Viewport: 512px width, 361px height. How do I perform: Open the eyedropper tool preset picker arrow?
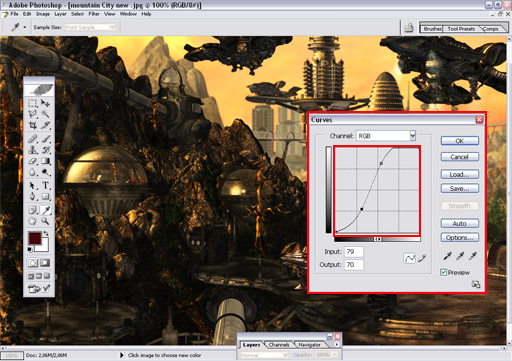click(24, 27)
